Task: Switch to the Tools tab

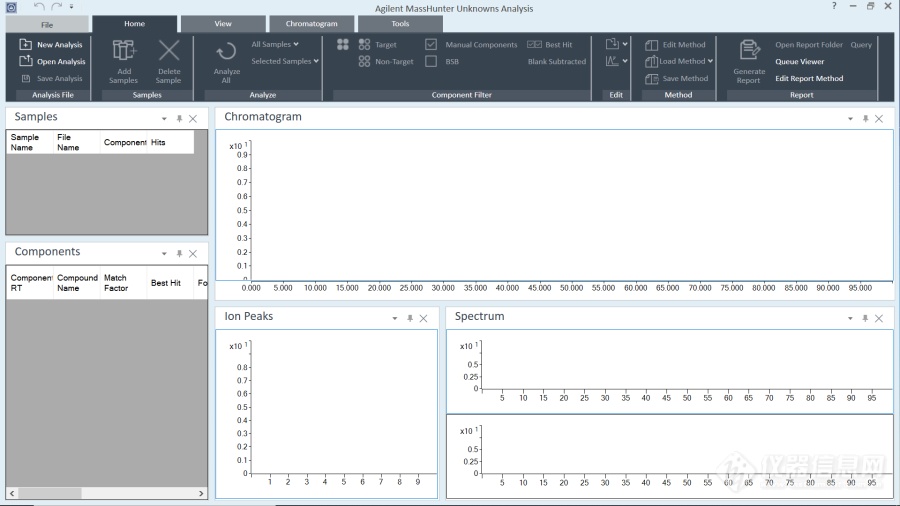Action: (x=400, y=24)
